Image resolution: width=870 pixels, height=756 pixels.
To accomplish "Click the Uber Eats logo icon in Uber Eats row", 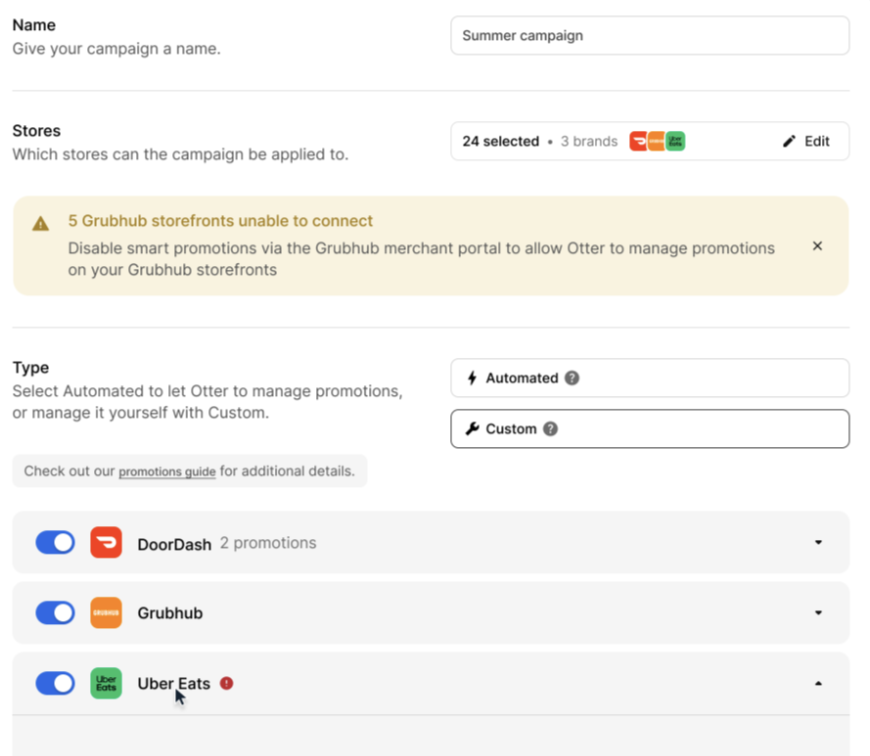I will coord(106,683).
